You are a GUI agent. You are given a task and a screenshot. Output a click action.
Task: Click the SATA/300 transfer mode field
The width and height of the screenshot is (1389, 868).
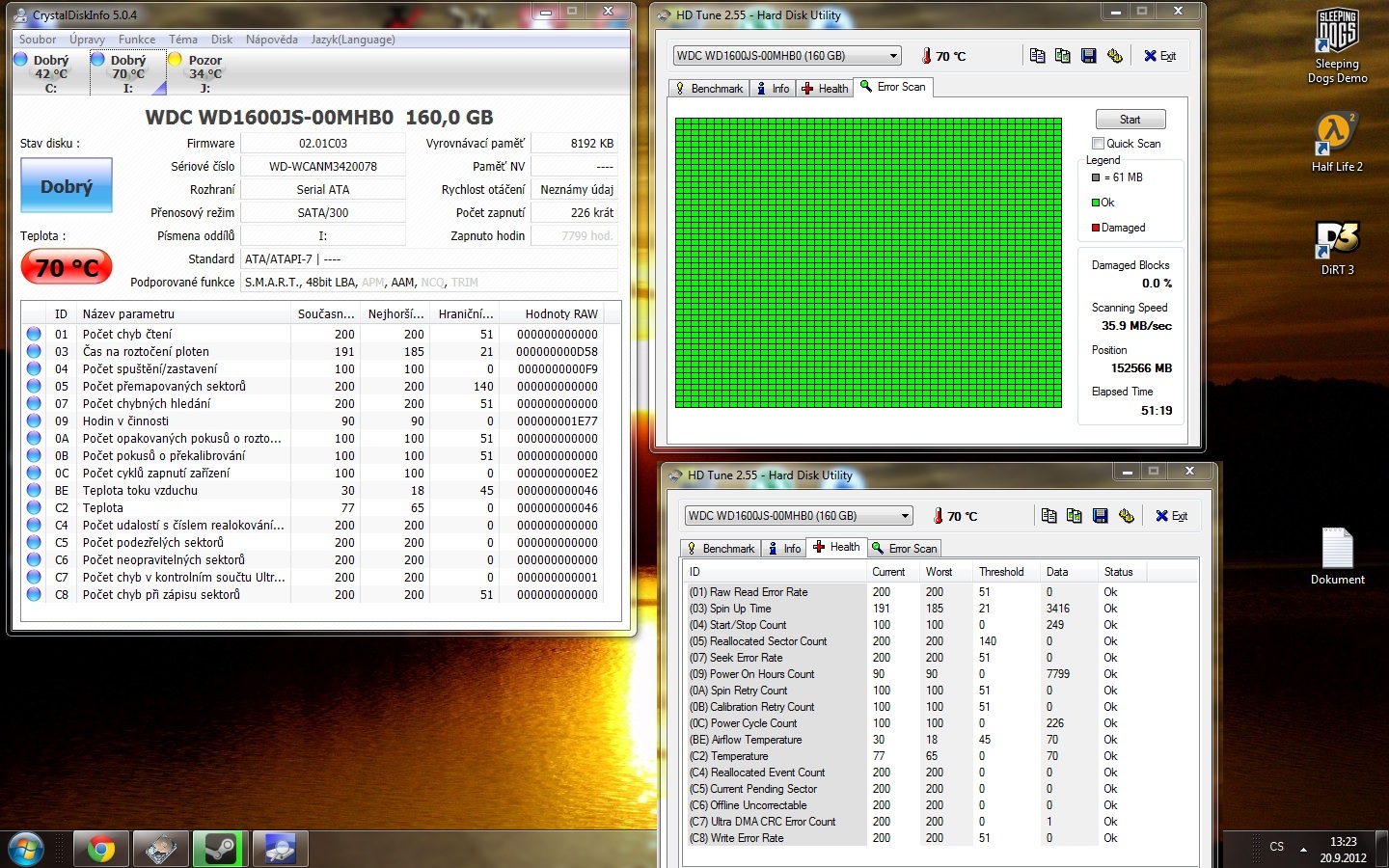[323, 213]
